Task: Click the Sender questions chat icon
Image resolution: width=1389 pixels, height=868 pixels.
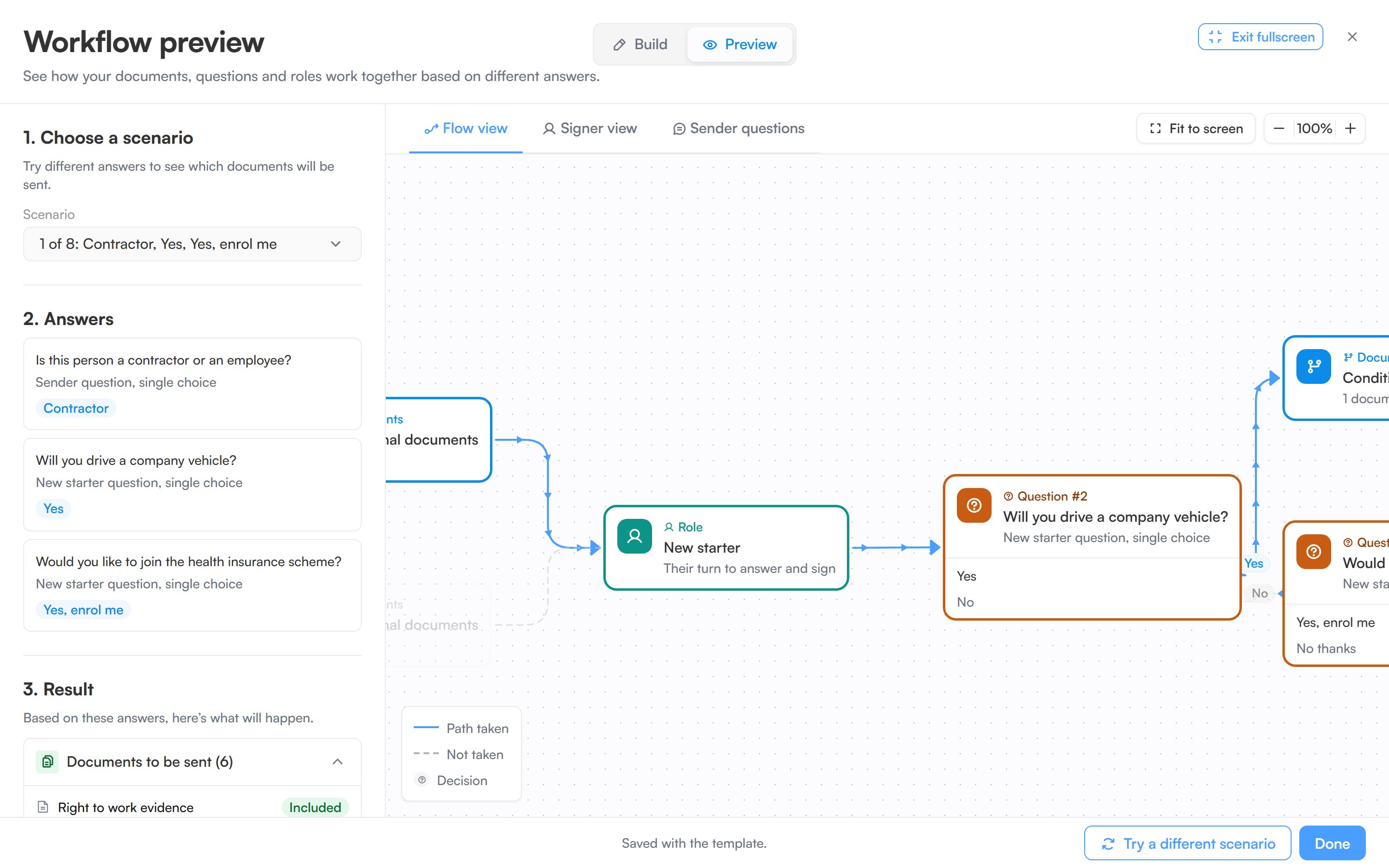Action: point(679,129)
